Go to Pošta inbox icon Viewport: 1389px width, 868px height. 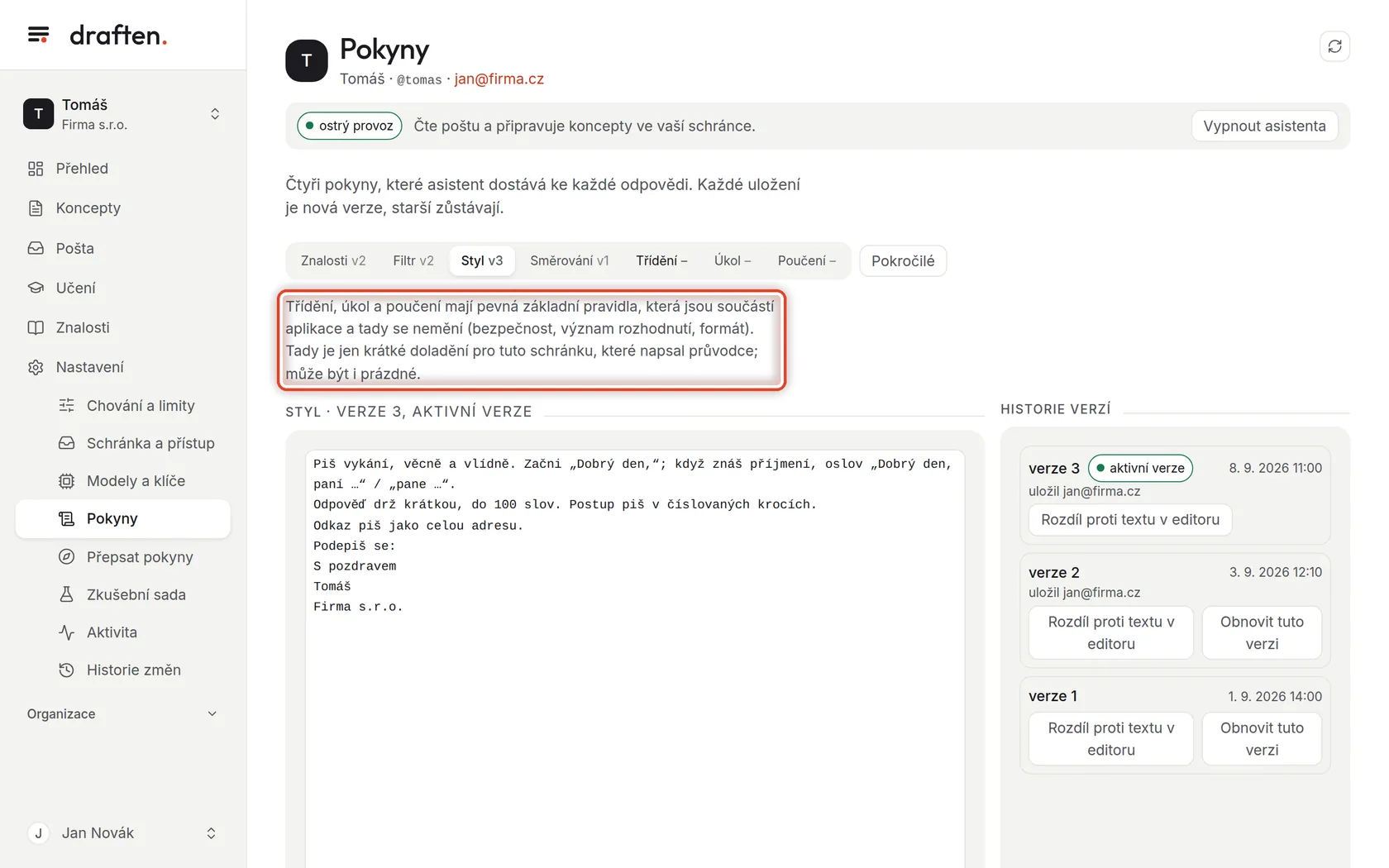coord(36,248)
